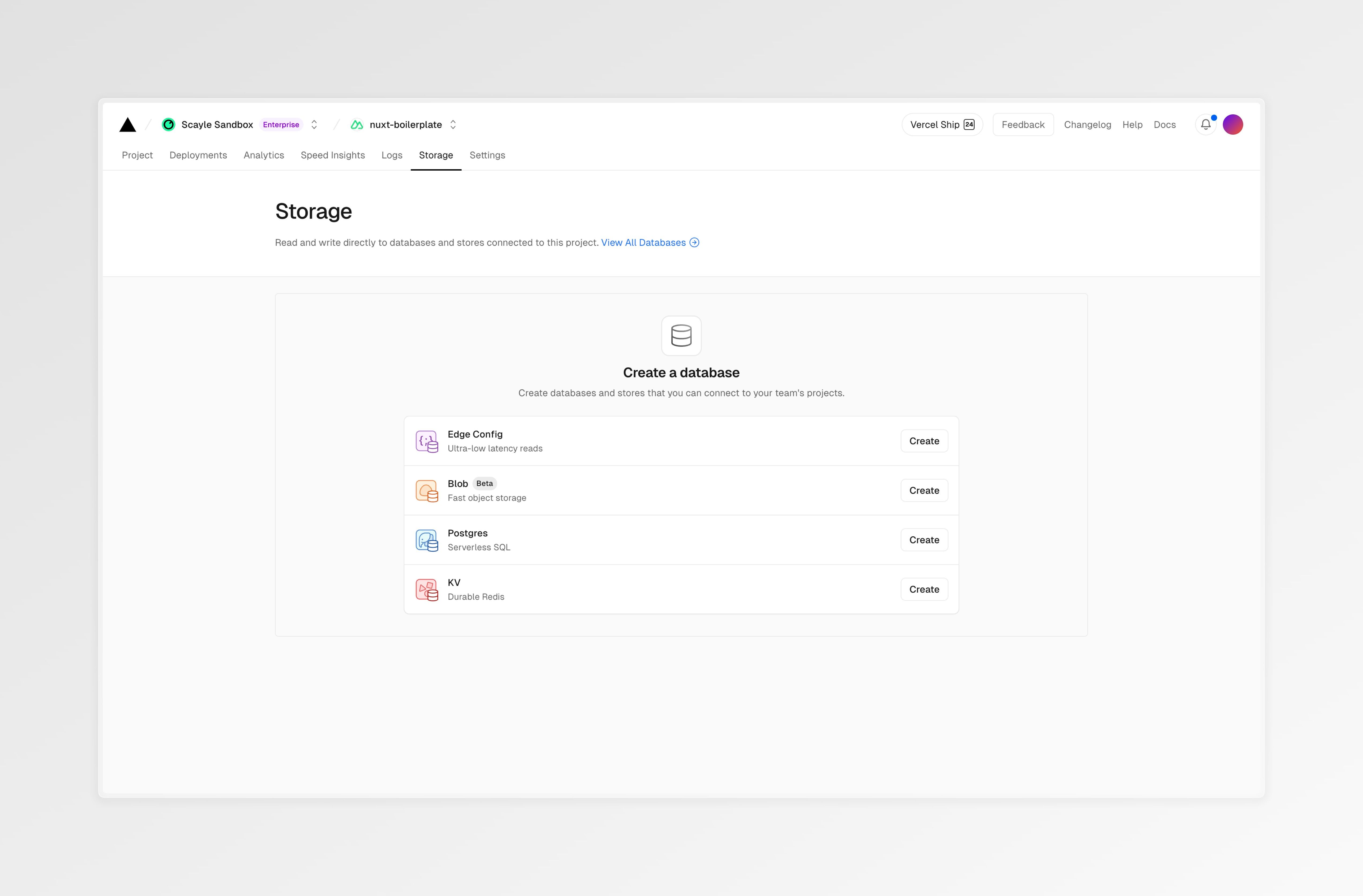This screenshot has height=896, width=1363.
Task: Click the KV Redis icon
Action: 427,590
